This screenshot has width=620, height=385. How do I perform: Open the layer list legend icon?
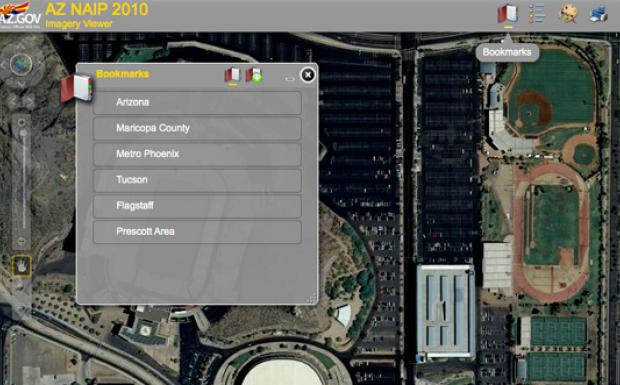(x=537, y=14)
